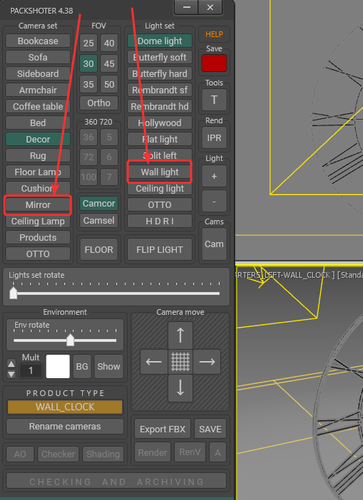The height and width of the screenshot is (500, 363).
Task: Start IPR render
Action: click(214, 138)
